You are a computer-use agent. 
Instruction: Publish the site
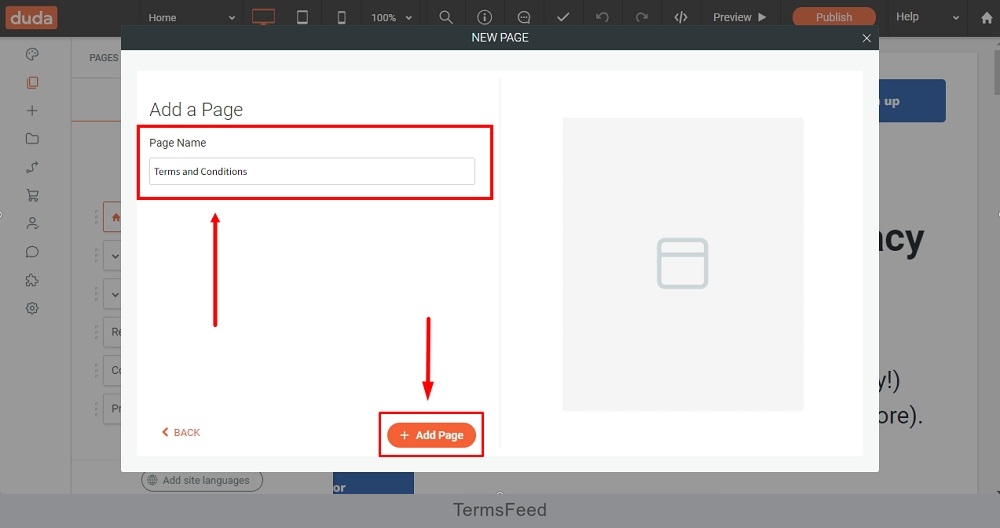pyautogui.click(x=834, y=17)
